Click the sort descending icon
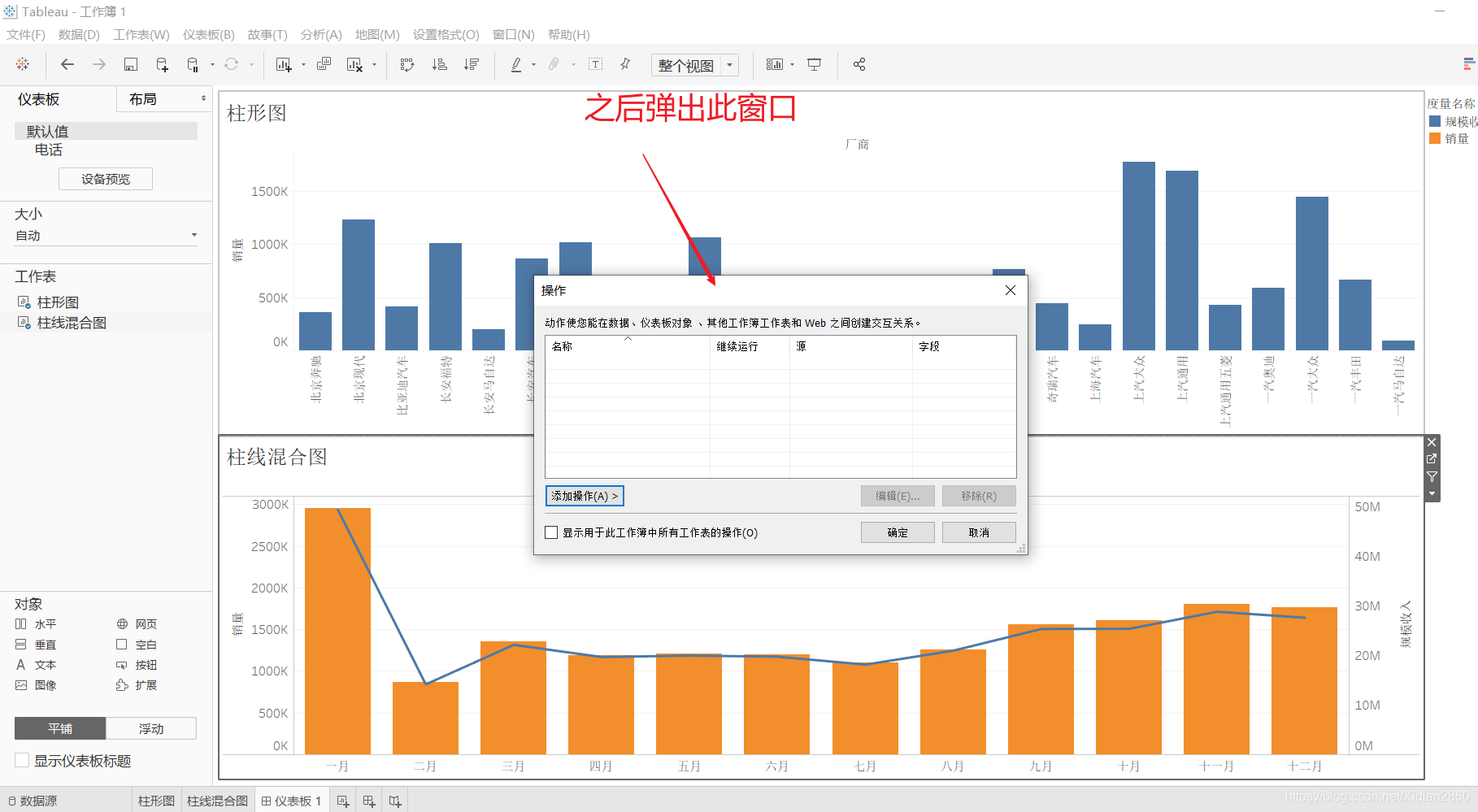Image resolution: width=1478 pixels, height=812 pixels. click(471, 64)
